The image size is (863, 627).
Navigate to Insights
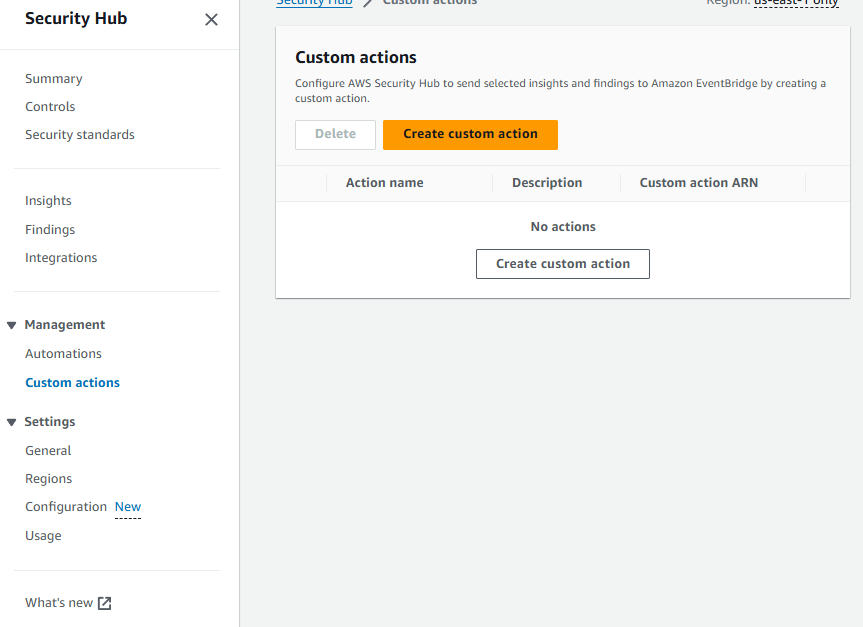click(48, 201)
